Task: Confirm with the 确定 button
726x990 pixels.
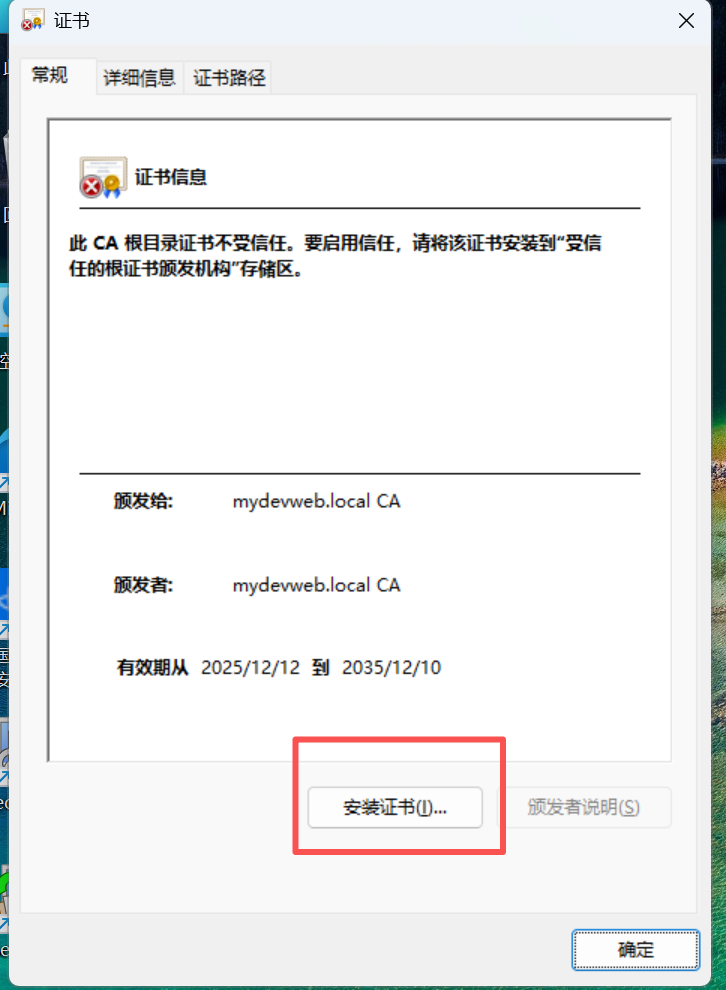Action: [636, 950]
